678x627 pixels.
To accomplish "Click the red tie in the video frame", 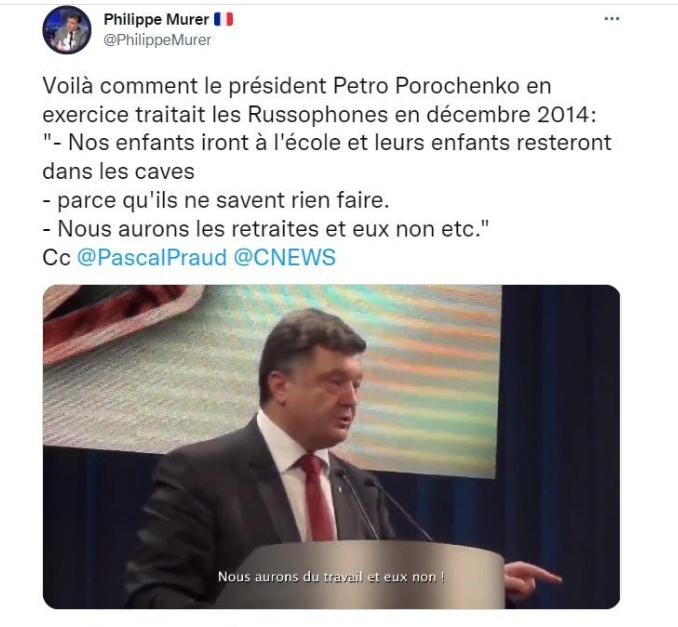I will (x=316, y=497).
